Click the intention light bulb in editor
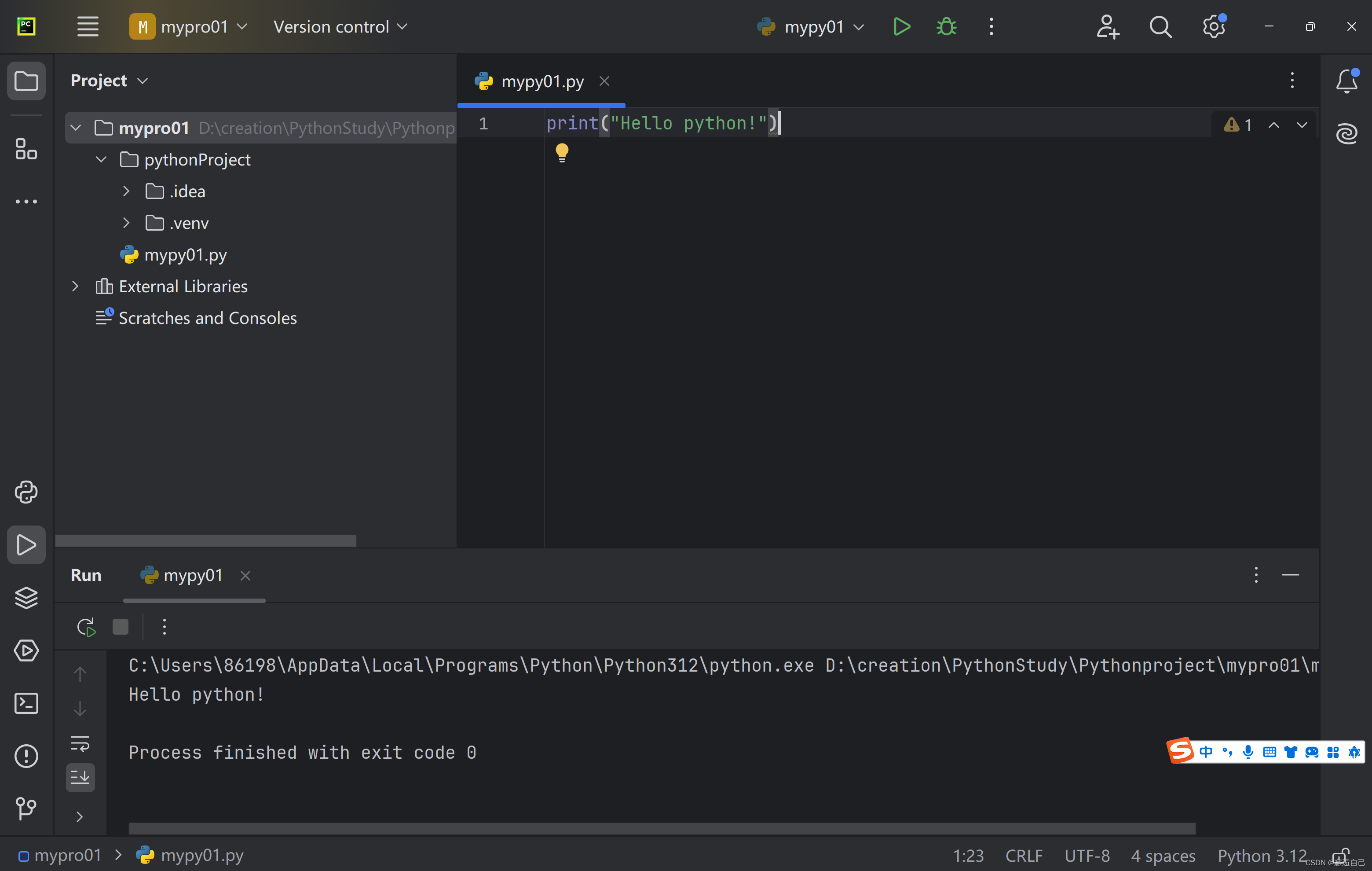The width and height of the screenshot is (1372, 871). pyautogui.click(x=562, y=152)
